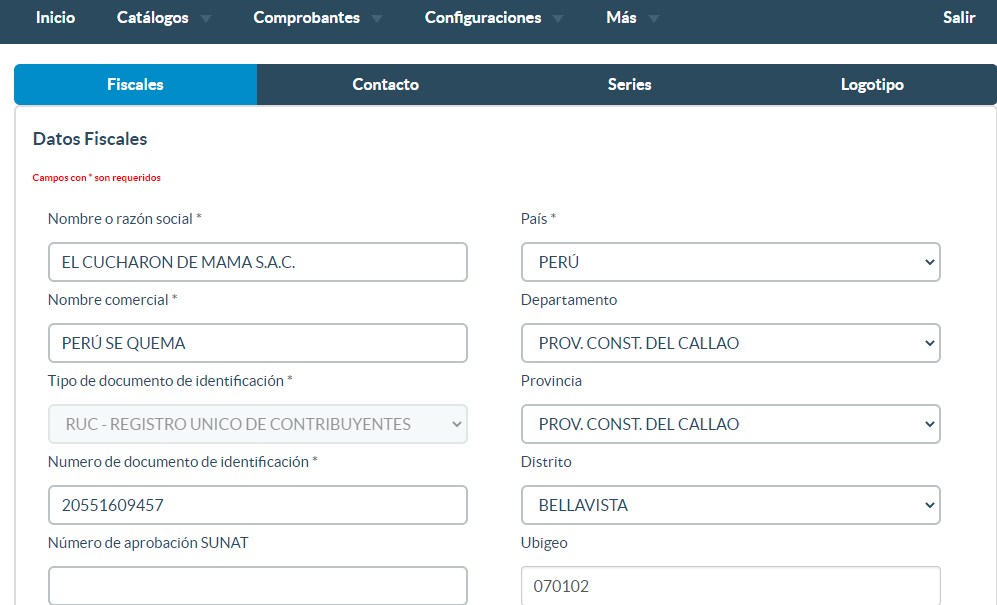Viewport: 997px width, 605px height.
Task: Open the Provincia dropdown
Action: coord(731,424)
